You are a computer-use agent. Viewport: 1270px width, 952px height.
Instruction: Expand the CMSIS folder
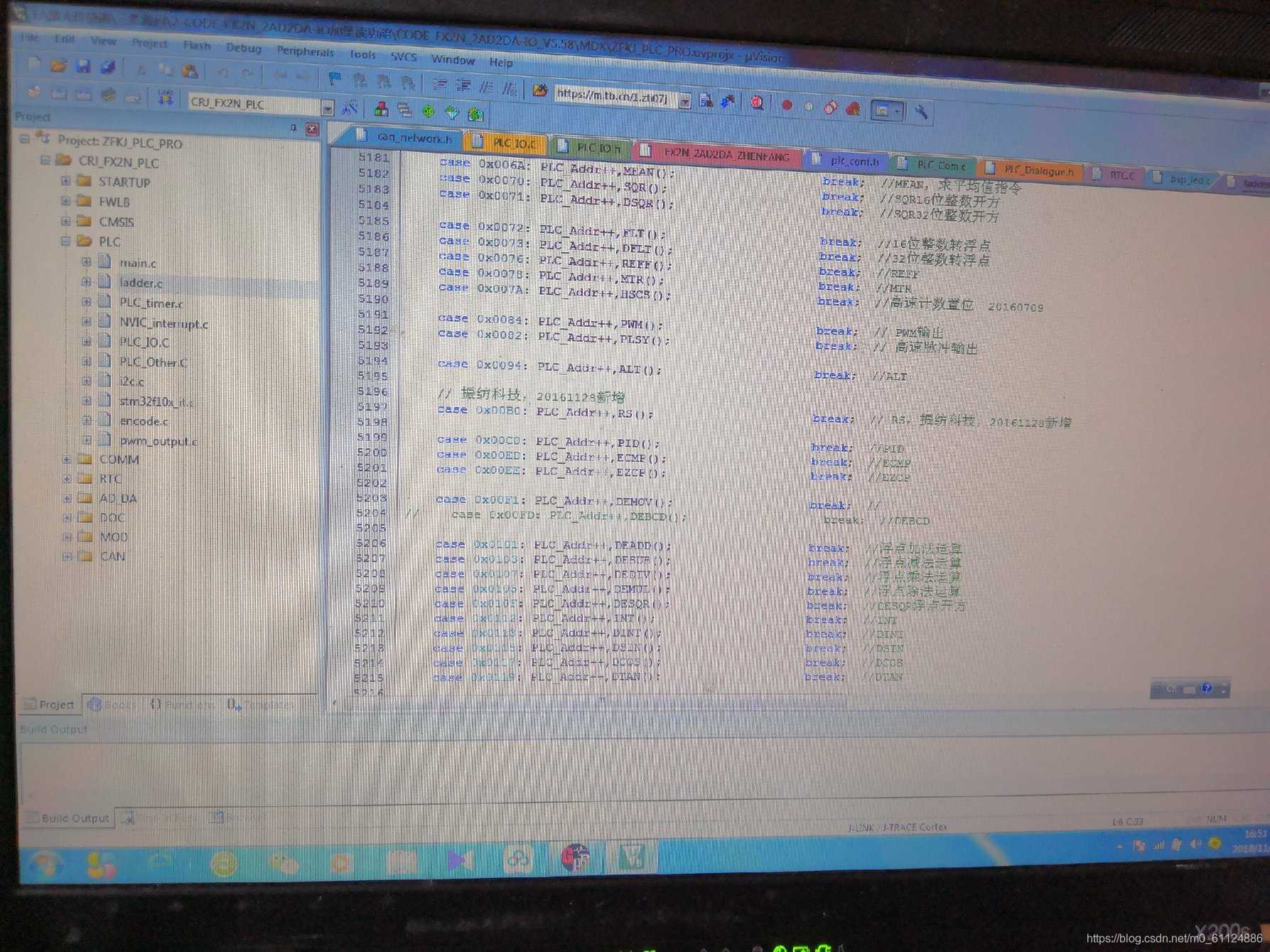click(x=65, y=221)
